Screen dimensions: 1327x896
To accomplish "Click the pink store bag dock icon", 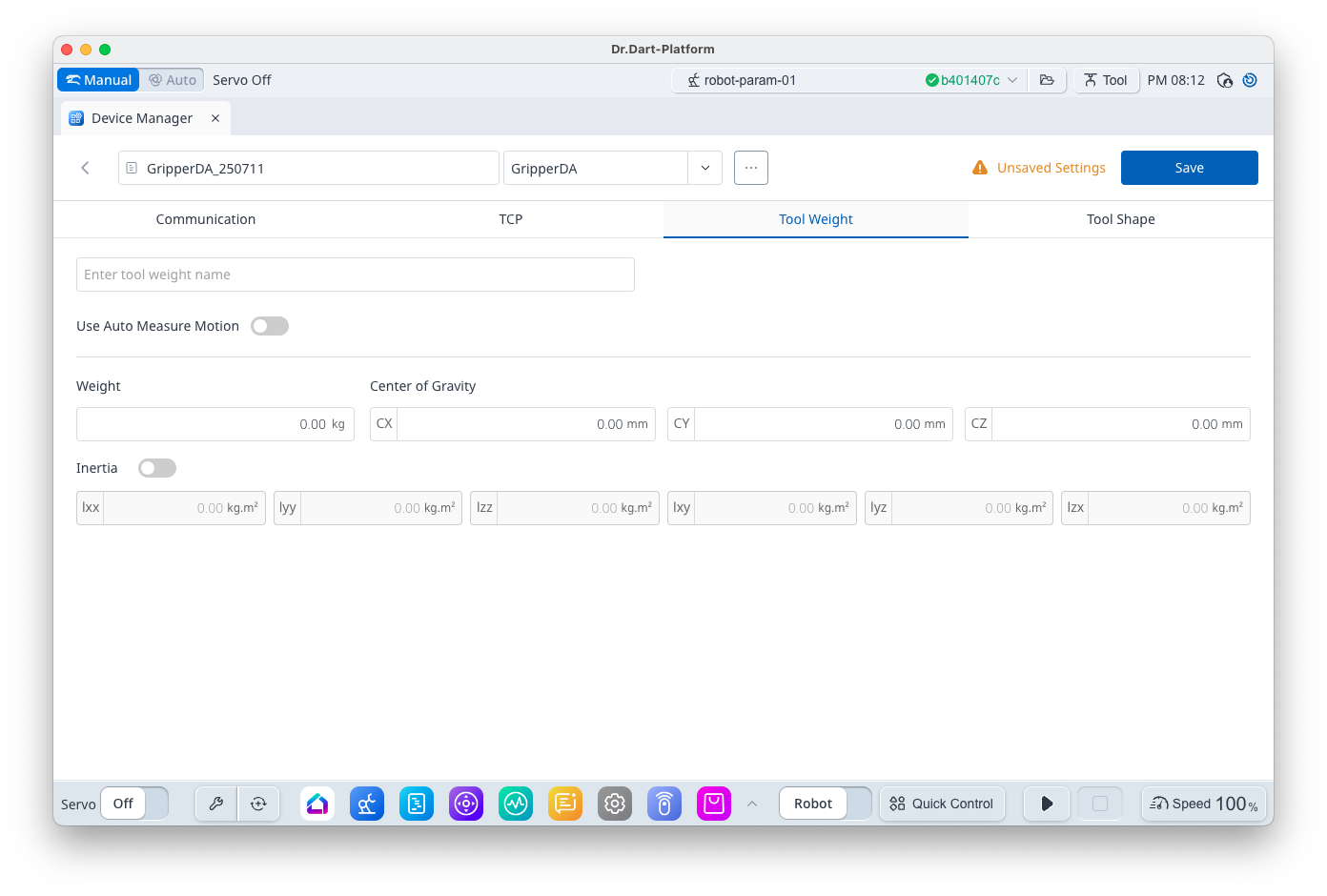I will [714, 804].
